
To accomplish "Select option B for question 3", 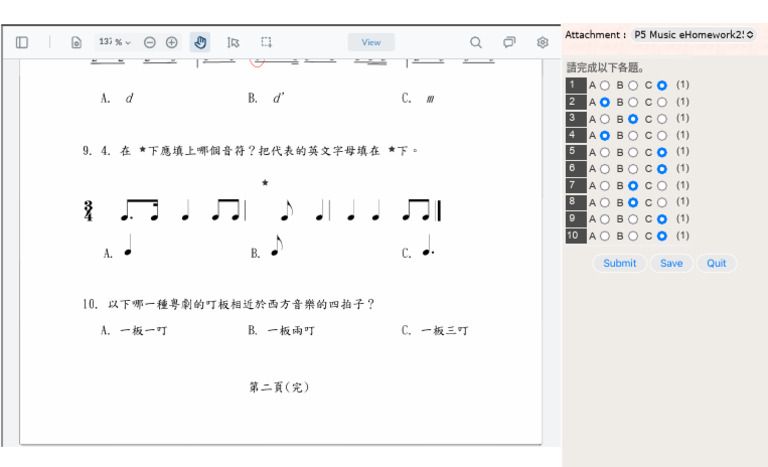I will (x=633, y=119).
